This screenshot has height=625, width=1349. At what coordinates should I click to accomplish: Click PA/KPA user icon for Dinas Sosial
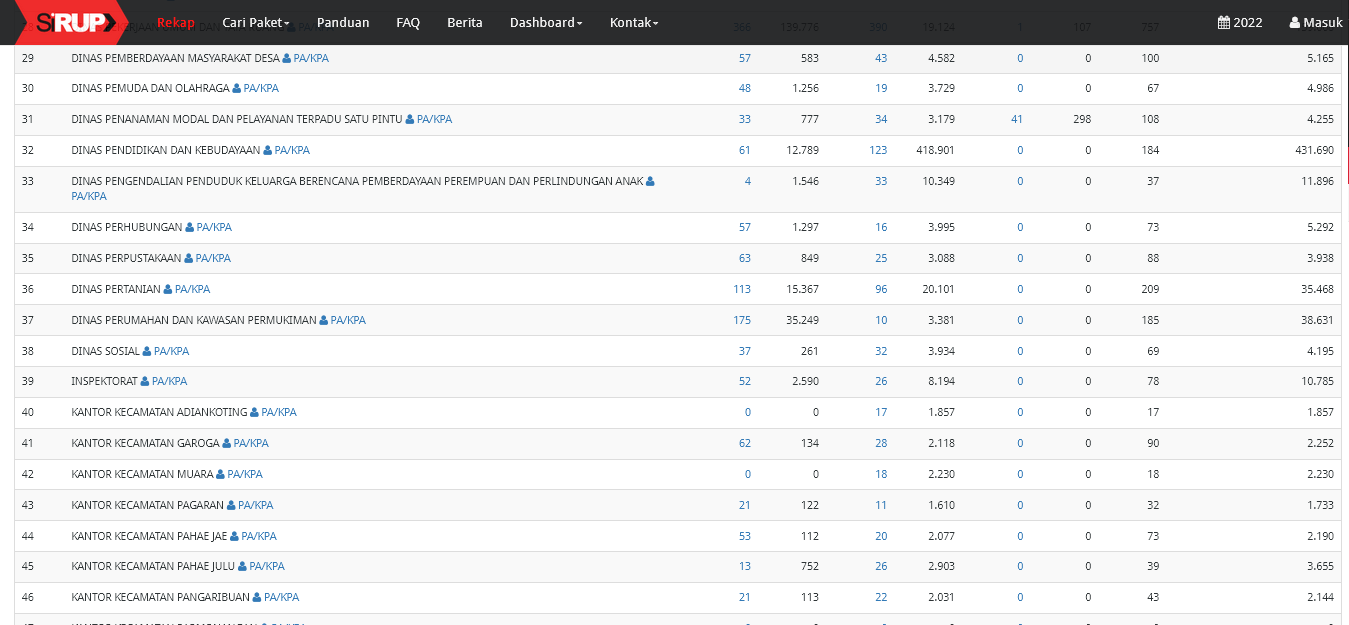tap(147, 351)
